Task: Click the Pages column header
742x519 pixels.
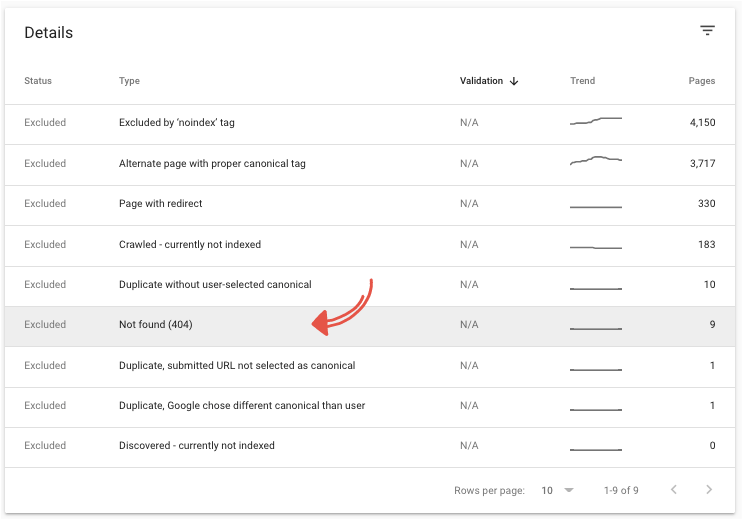Action: [701, 81]
